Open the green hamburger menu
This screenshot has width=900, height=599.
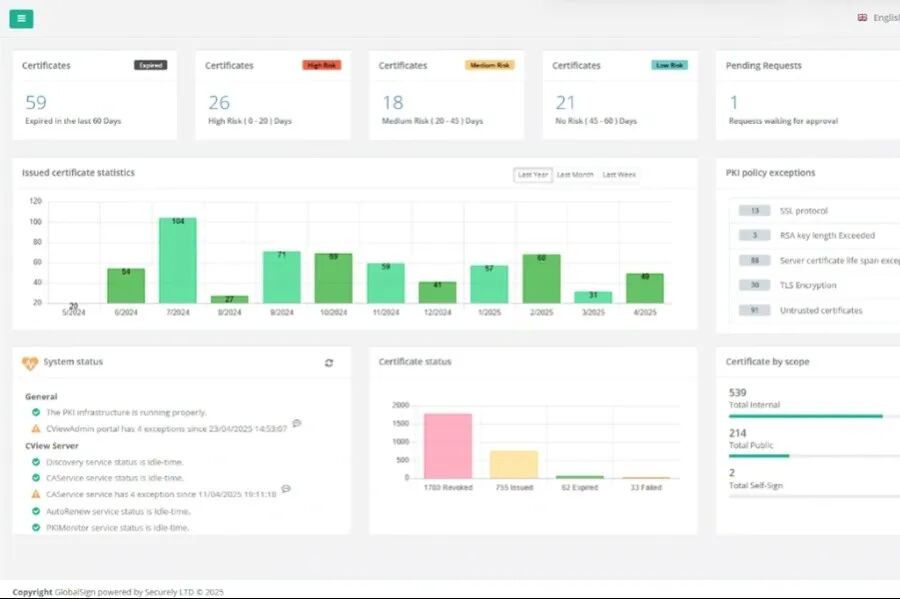tap(21, 18)
